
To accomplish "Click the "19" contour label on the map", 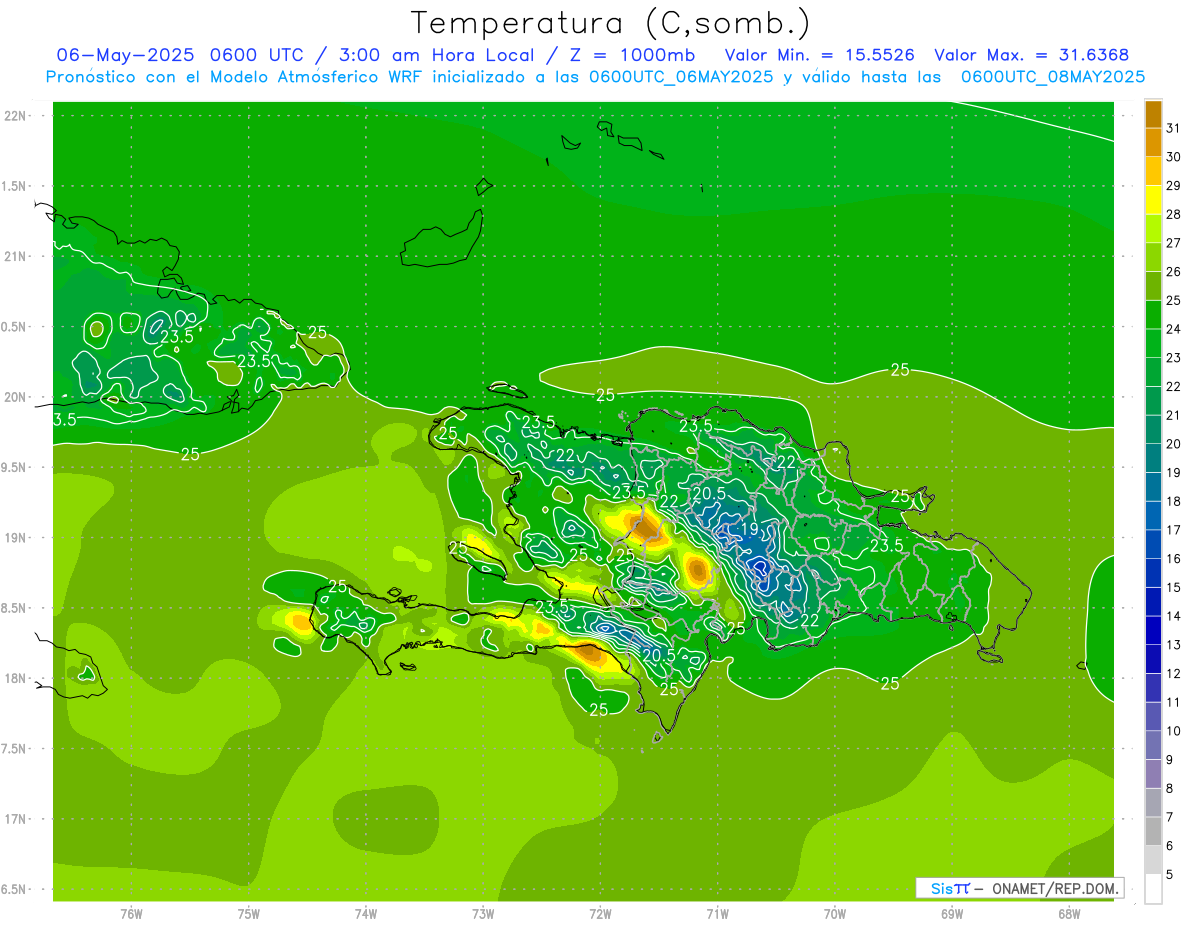I will pos(749,530).
